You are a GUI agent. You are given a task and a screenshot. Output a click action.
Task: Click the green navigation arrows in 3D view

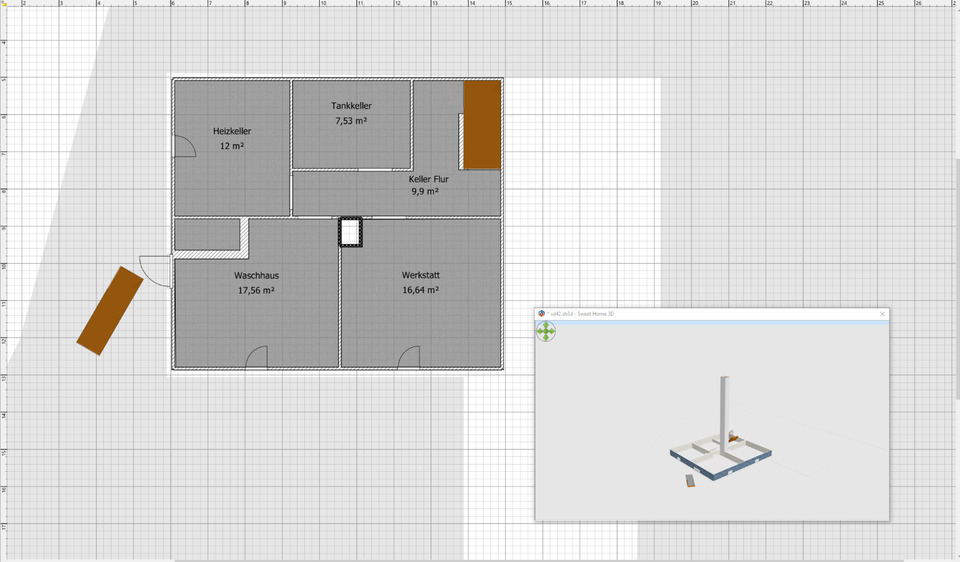546,331
